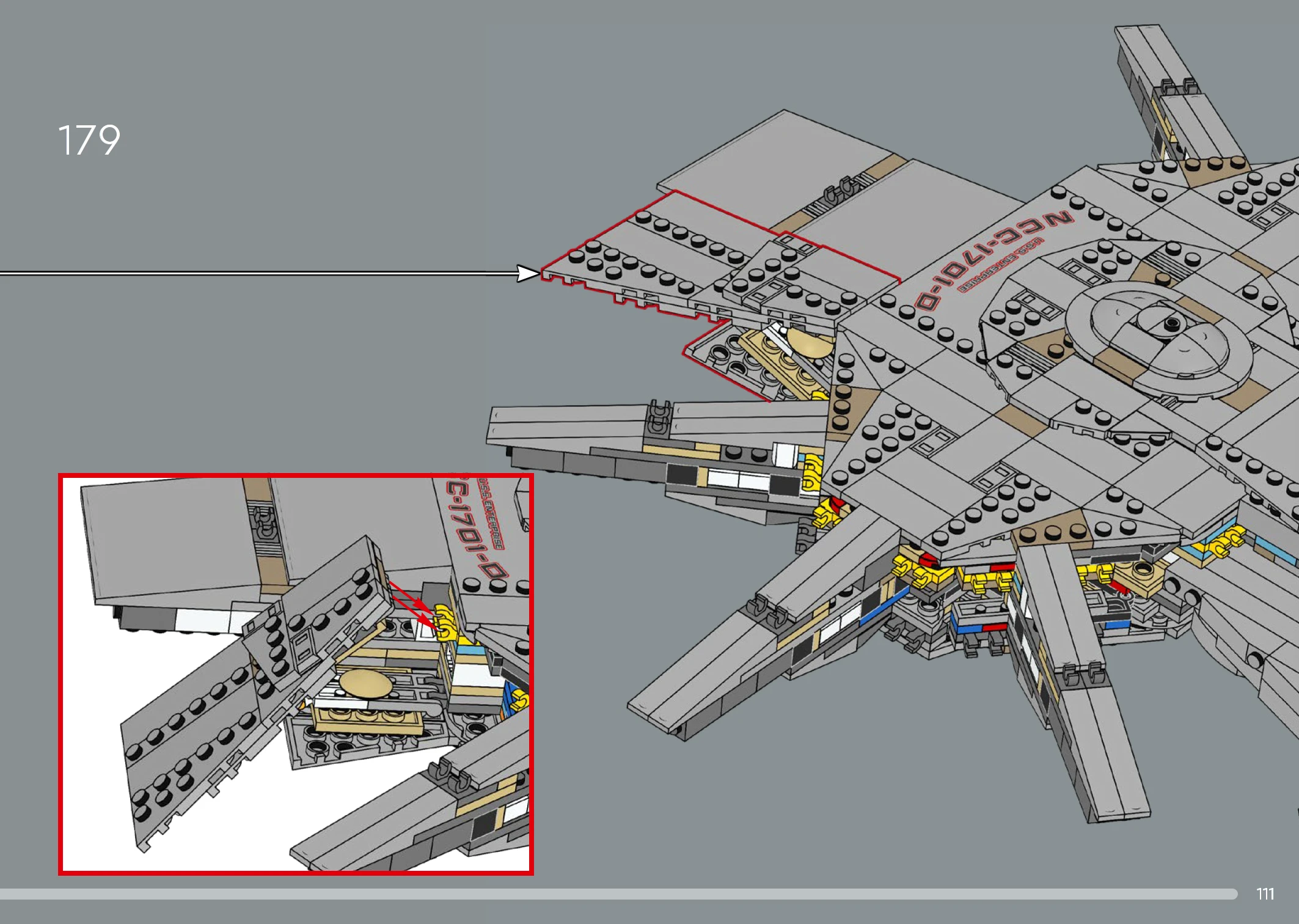Click the U.S.S. Enterprise small text on saucer
The width and height of the screenshot is (1299, 924).
point(1000,266)
